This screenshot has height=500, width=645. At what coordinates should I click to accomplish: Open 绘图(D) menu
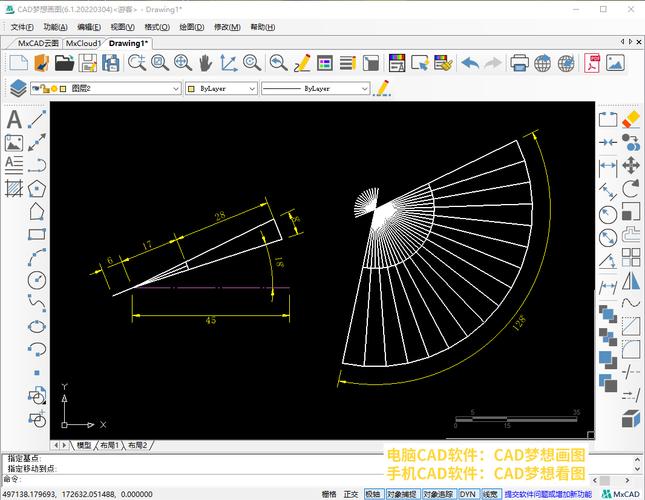point(192,27)
